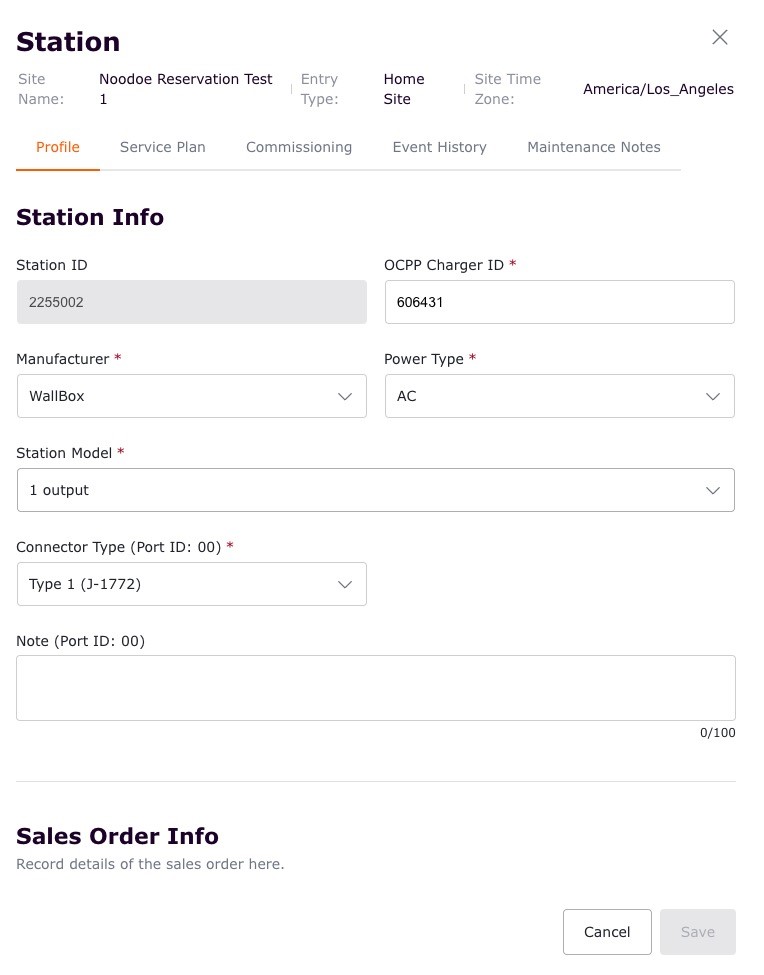The height and width of the screenshot is (975, 764).
Task: Click the chevron arrow in the Connector Type field
Action: (345, 585)
